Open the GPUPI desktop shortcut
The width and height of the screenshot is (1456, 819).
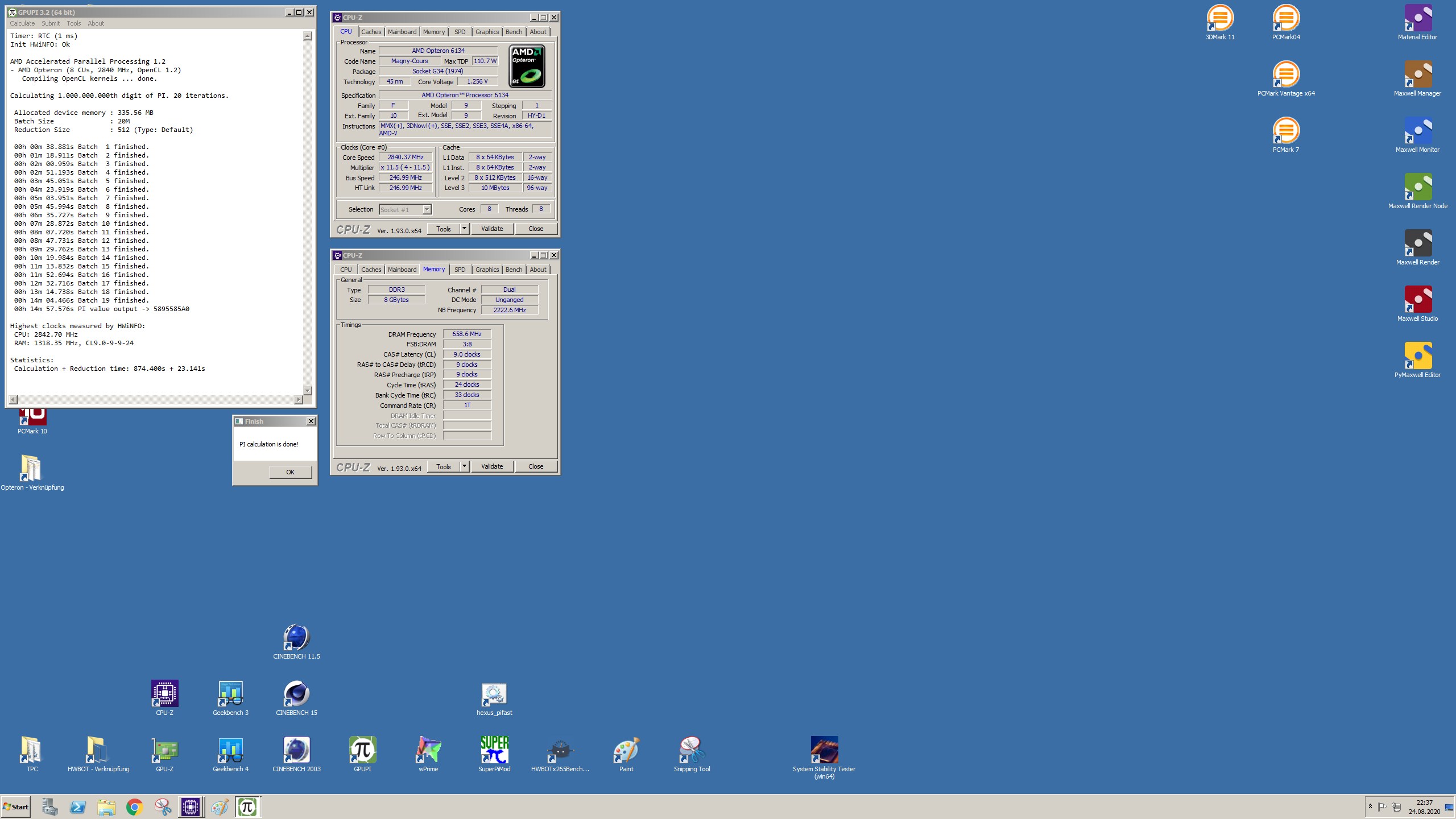tap(362, 754)
